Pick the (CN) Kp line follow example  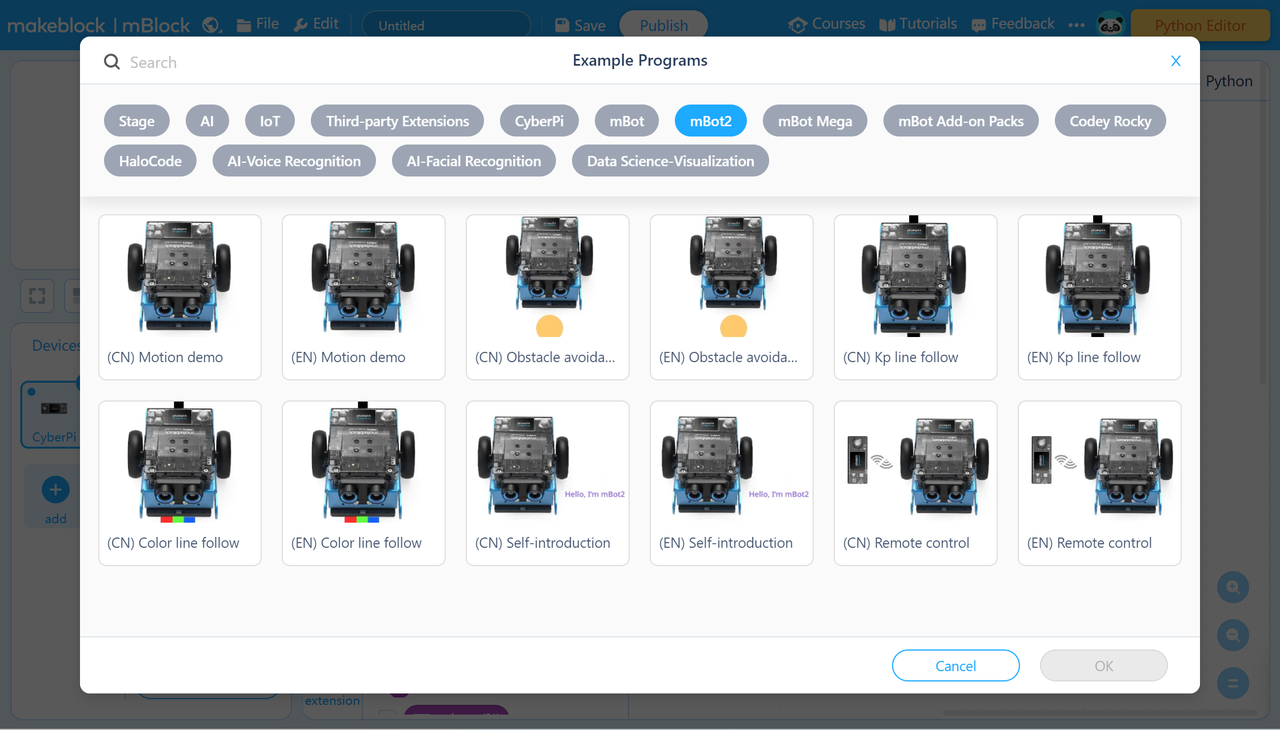(916, 297)
